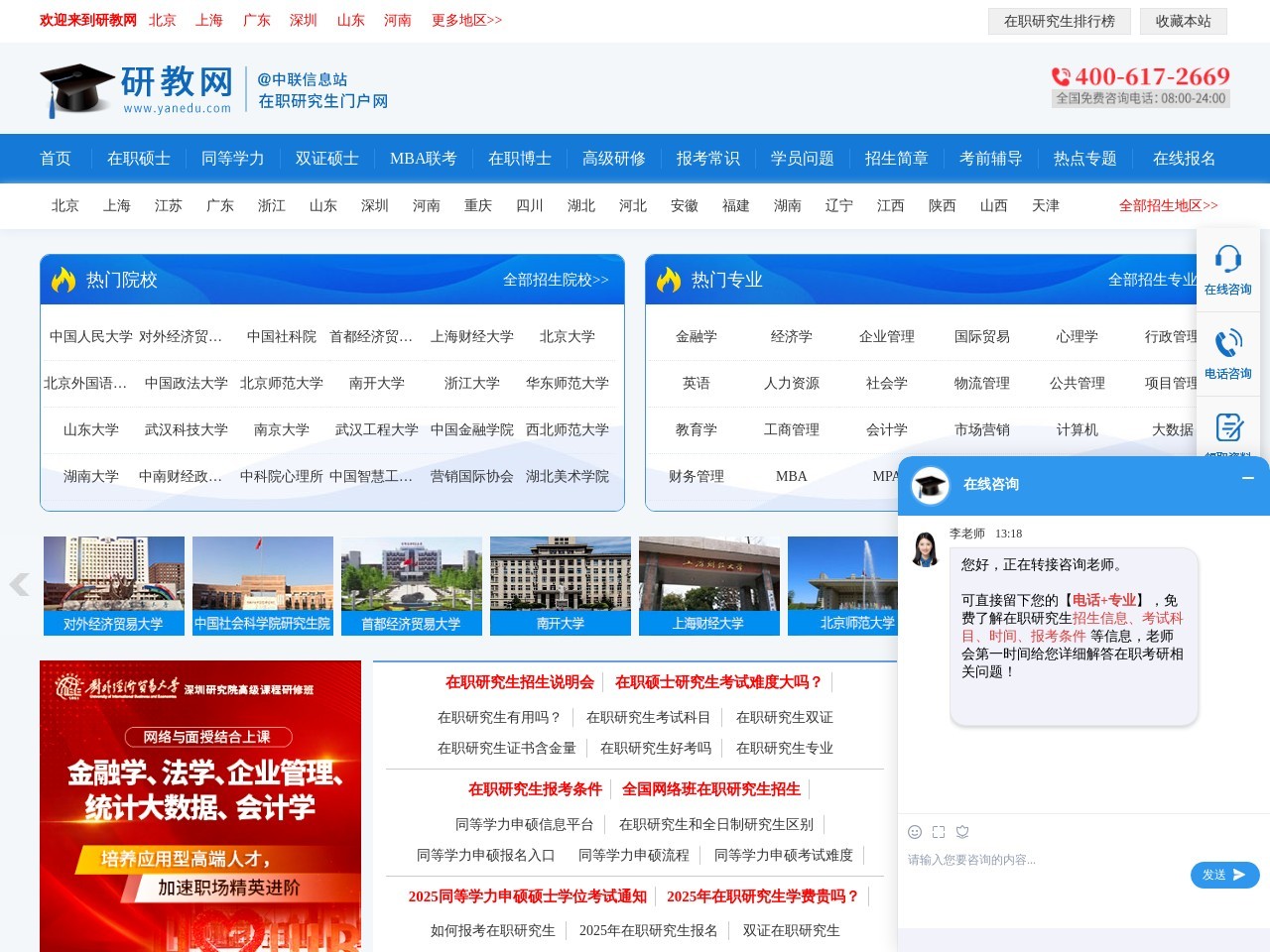Open the 在职硕士 navigation tab
This screenshot has height=952, width=1270.
(x=139, y=159)
